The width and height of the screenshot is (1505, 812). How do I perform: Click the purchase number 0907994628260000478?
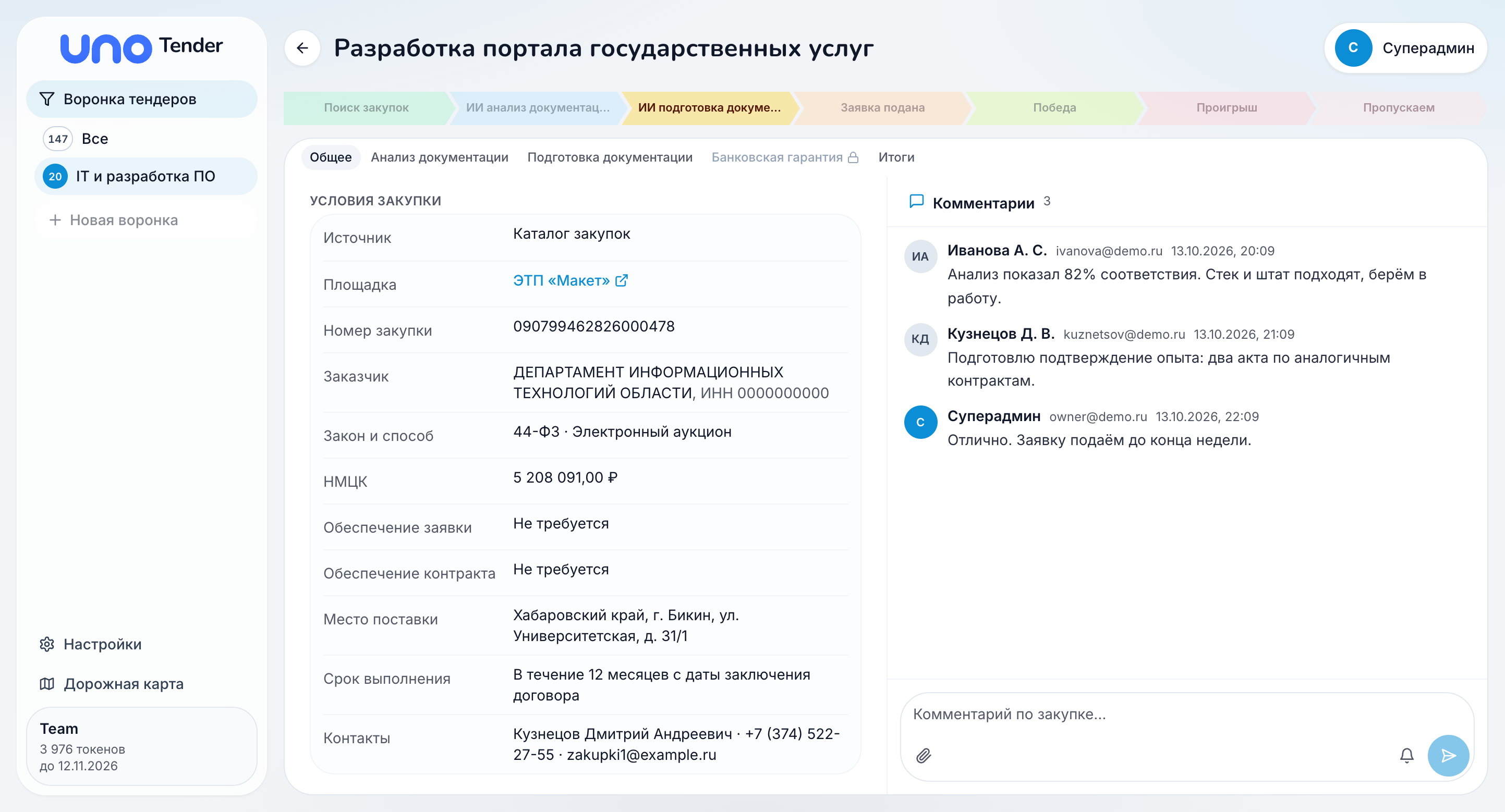(593, 326)
